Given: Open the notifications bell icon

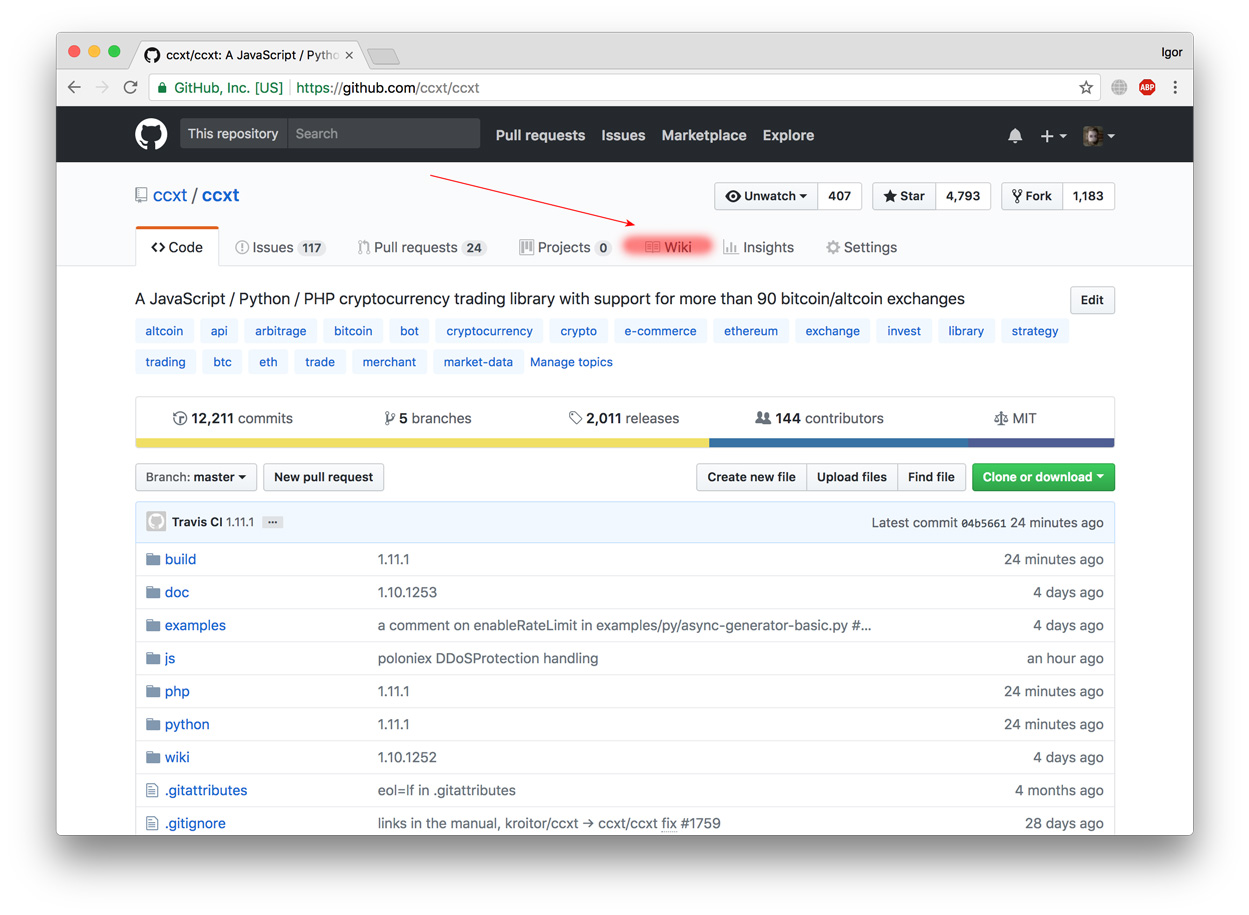Looking at the screenshot, I should [1015, 135].
